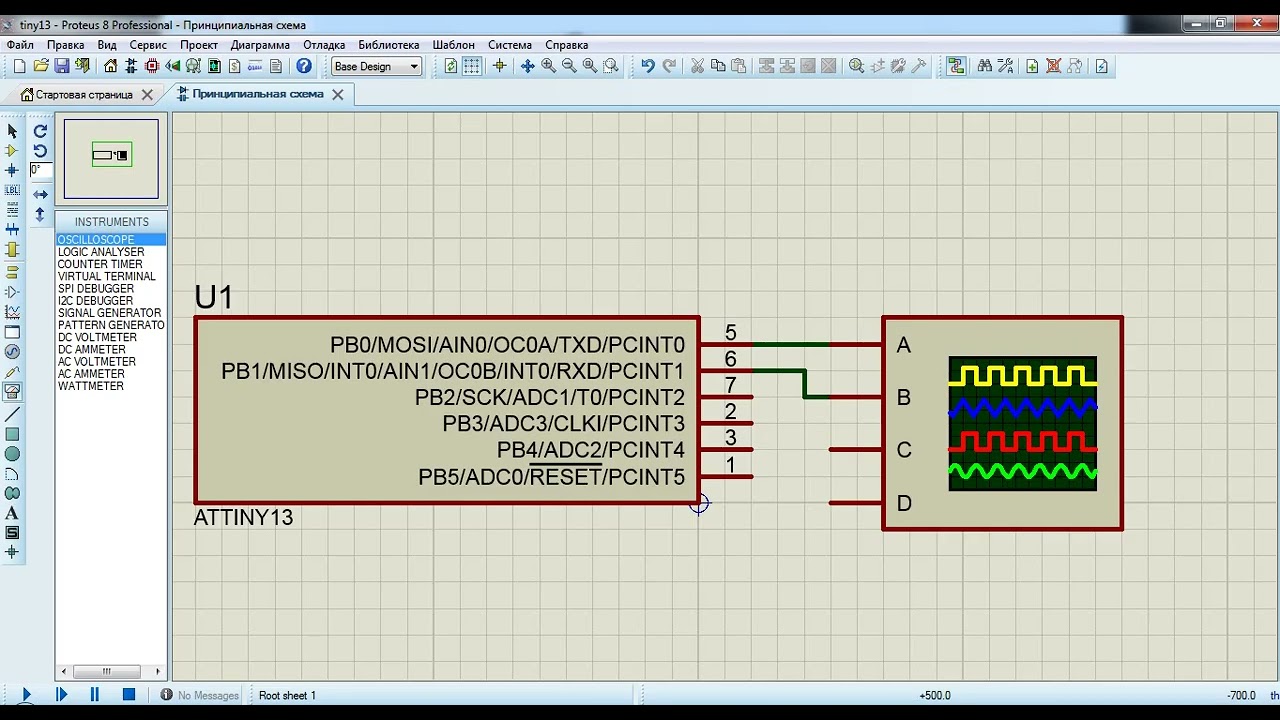The width and height of the screenshot is (1280, 720).
Task: Open the Сервис menu
Action: click(x=148, y=45)
